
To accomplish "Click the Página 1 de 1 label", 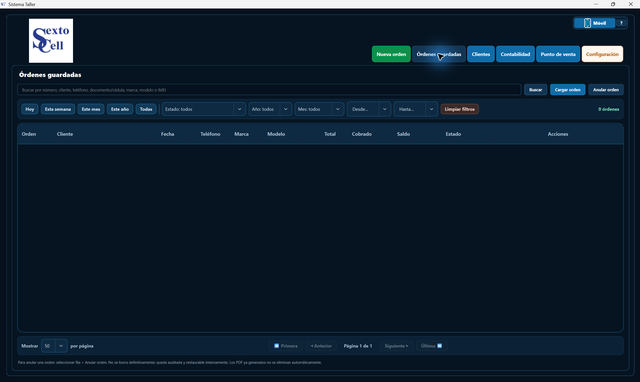I will click(358, 346).
